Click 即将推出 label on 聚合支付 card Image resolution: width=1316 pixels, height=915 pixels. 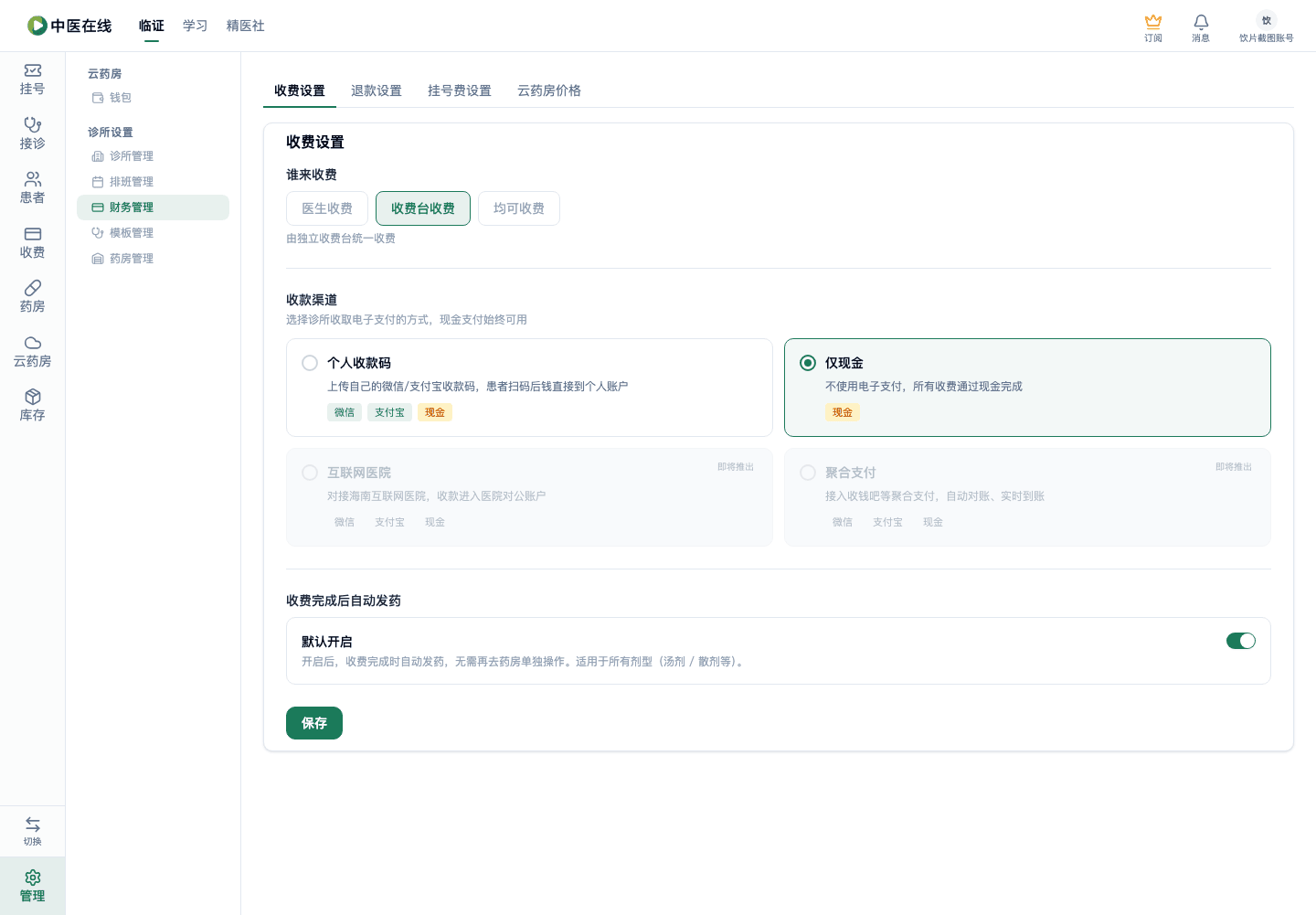coord(1234,467)
